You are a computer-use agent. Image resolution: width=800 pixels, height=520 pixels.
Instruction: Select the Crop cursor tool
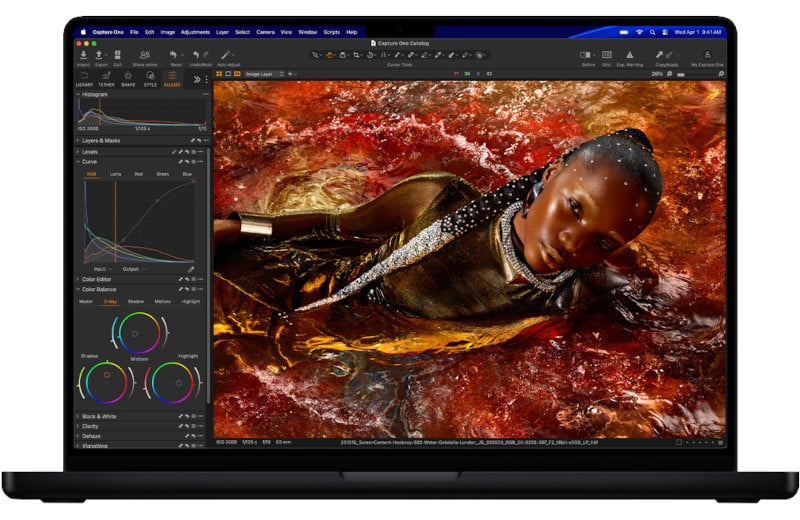[356, 55]
